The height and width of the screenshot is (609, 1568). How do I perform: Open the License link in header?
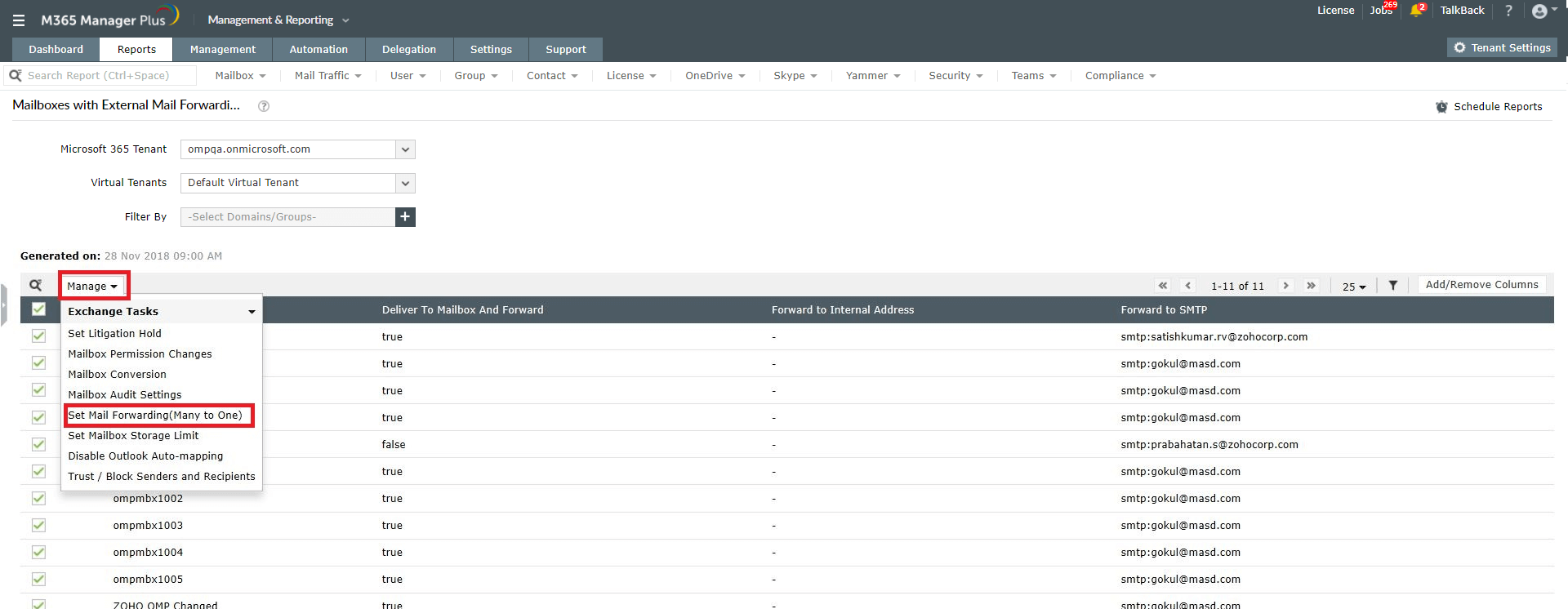click(1335, 11)
